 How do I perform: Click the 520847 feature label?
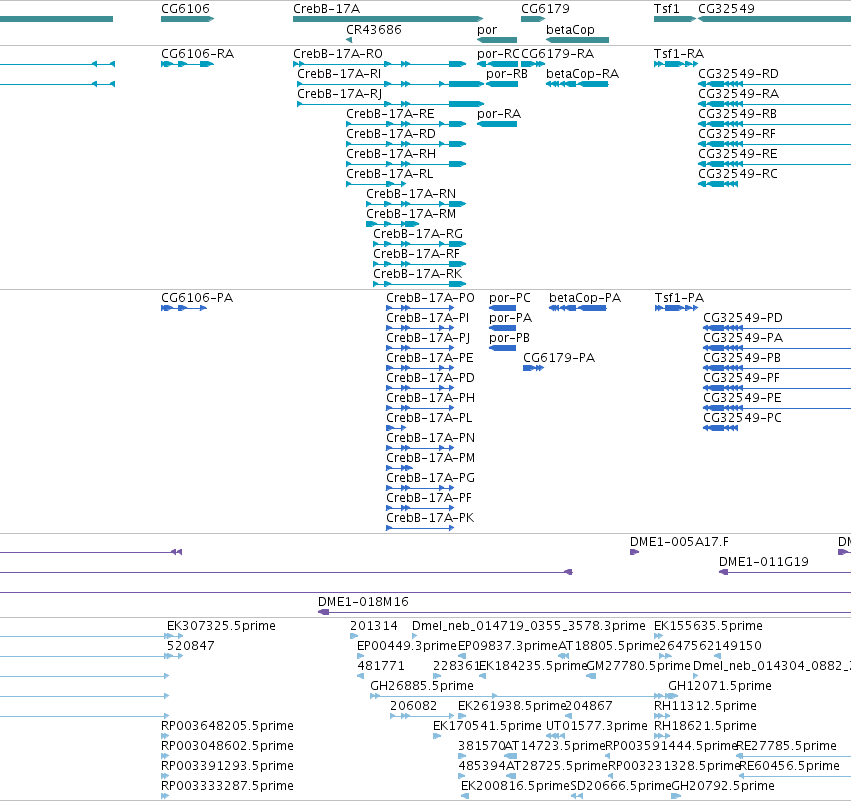pos(190,646)
